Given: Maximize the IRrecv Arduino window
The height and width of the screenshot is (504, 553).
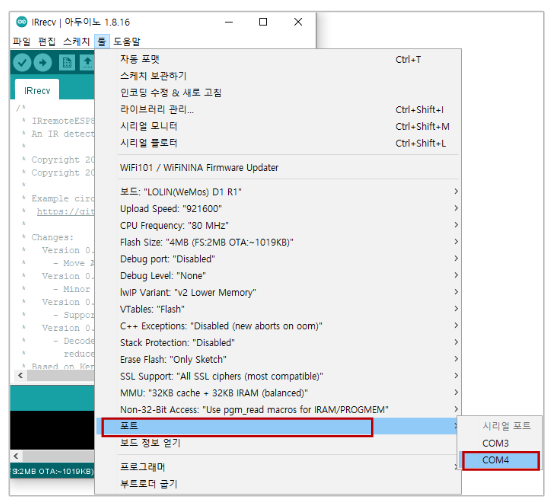Looking at the screenshot, I should 263,22.
